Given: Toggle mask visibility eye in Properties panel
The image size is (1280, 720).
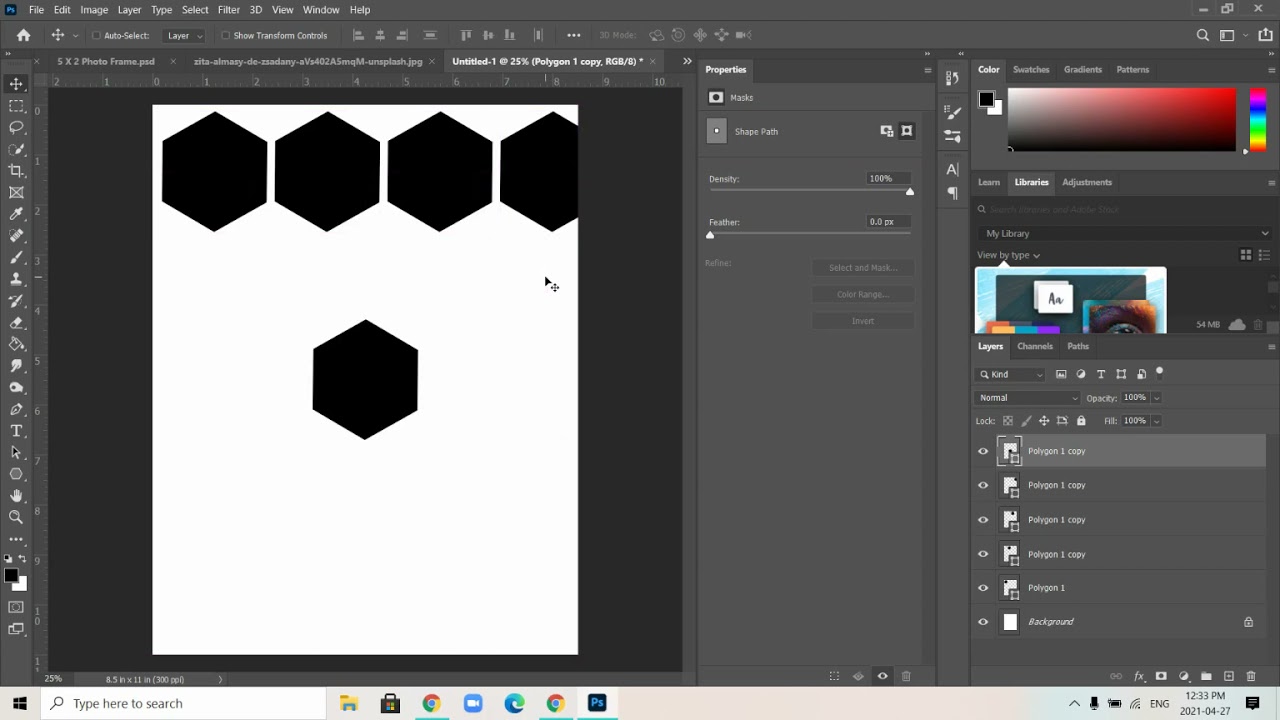Looking at the screenshot, I should [882, 677].
